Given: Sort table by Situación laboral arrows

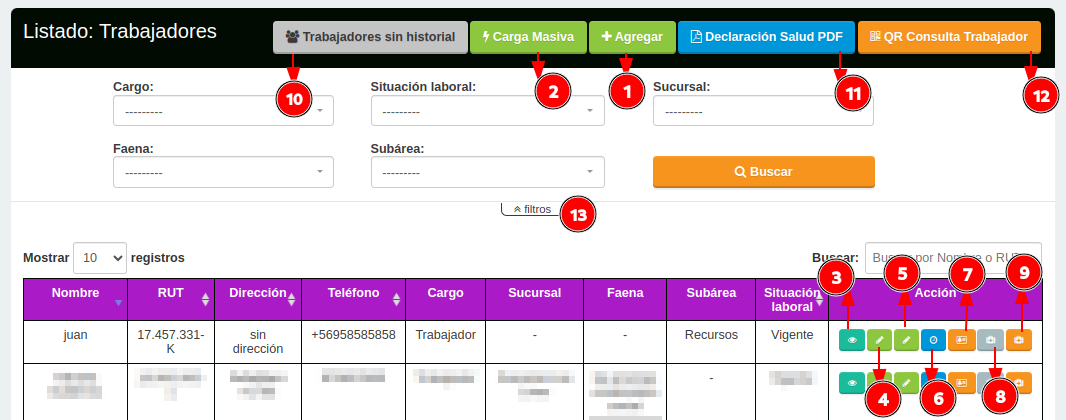Looking at the screenshot, I should pos(819,300).
